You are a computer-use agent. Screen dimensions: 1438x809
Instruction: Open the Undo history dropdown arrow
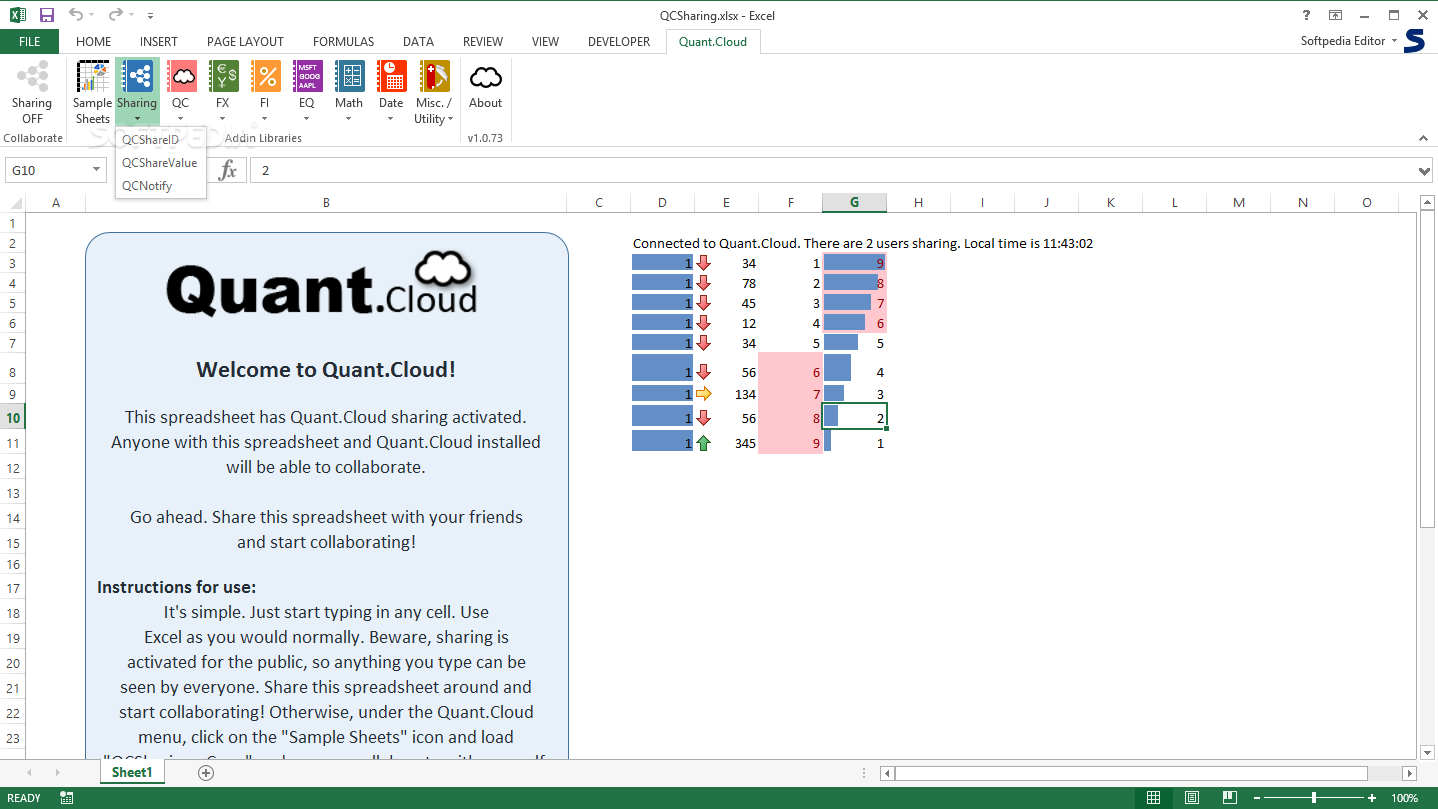click(x=92, y=16)
